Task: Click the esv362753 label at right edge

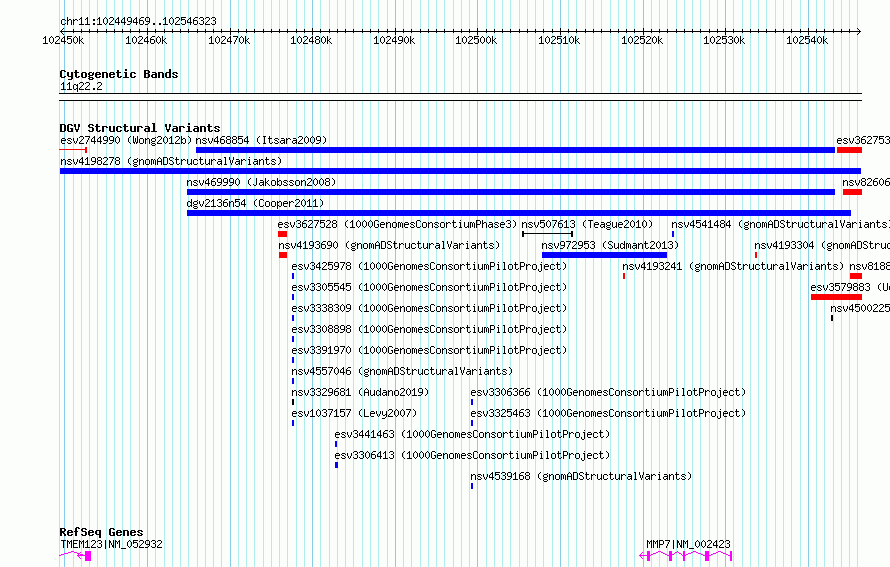Action: tap(863, 140)
